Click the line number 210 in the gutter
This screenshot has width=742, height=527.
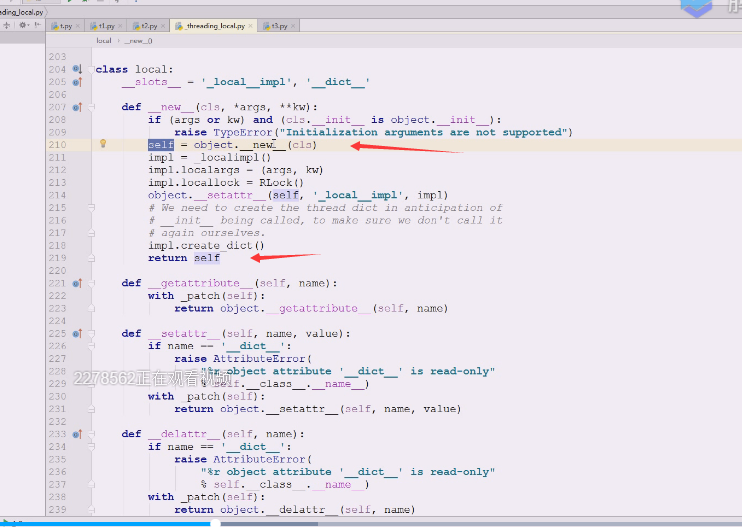57,145
